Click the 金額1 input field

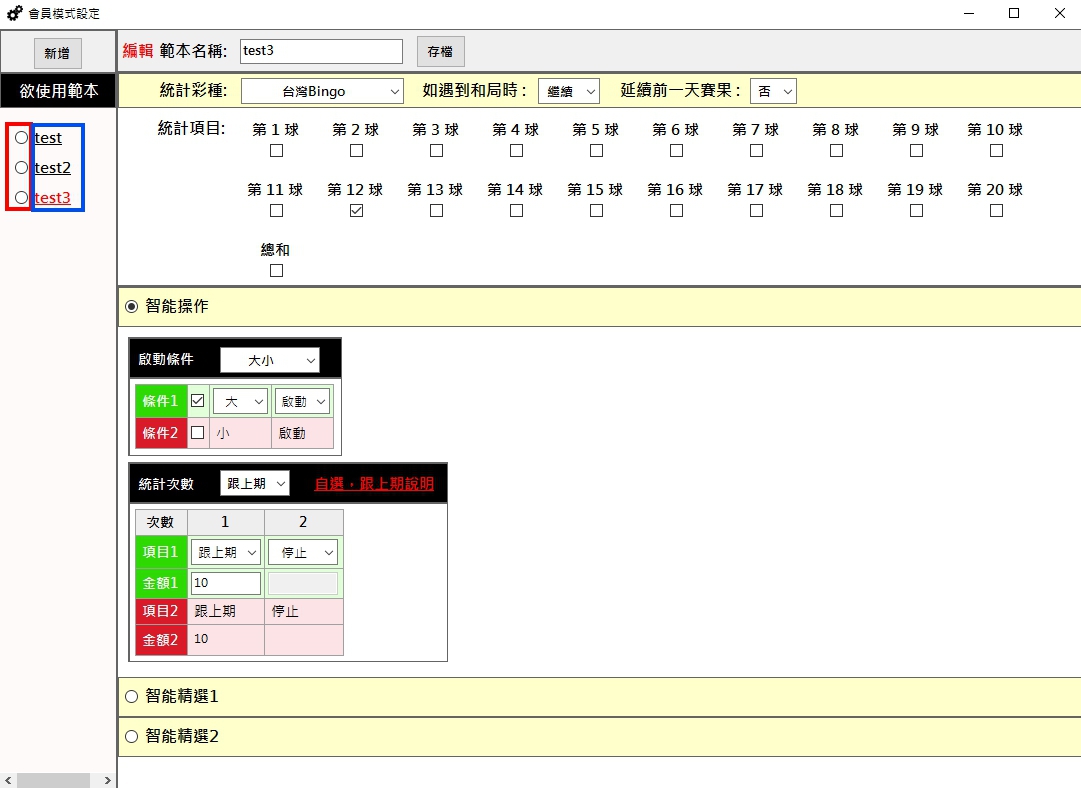click(225, 583)
